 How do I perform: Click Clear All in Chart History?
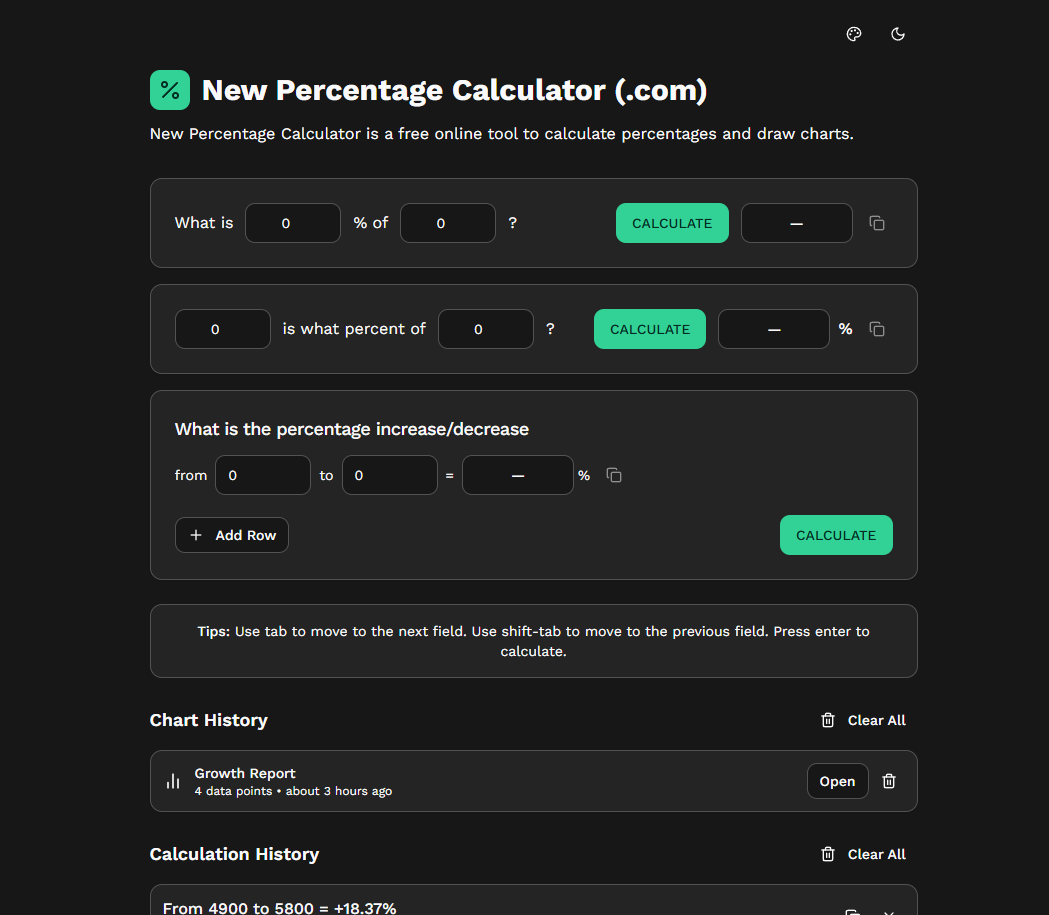pyautogui.click(x=877, y=719)
